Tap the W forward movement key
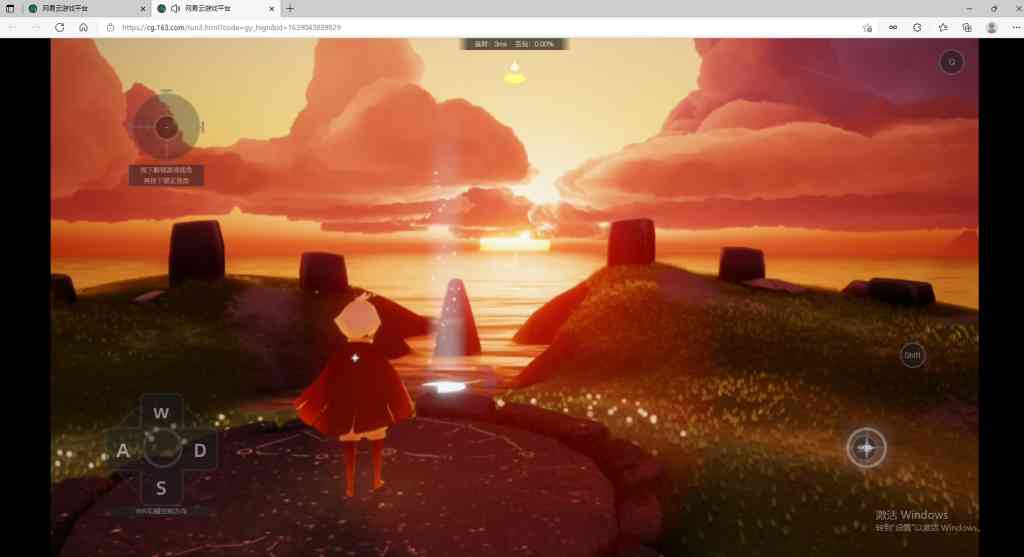This screenshot has width=1024, height=557. coord(161,413)
